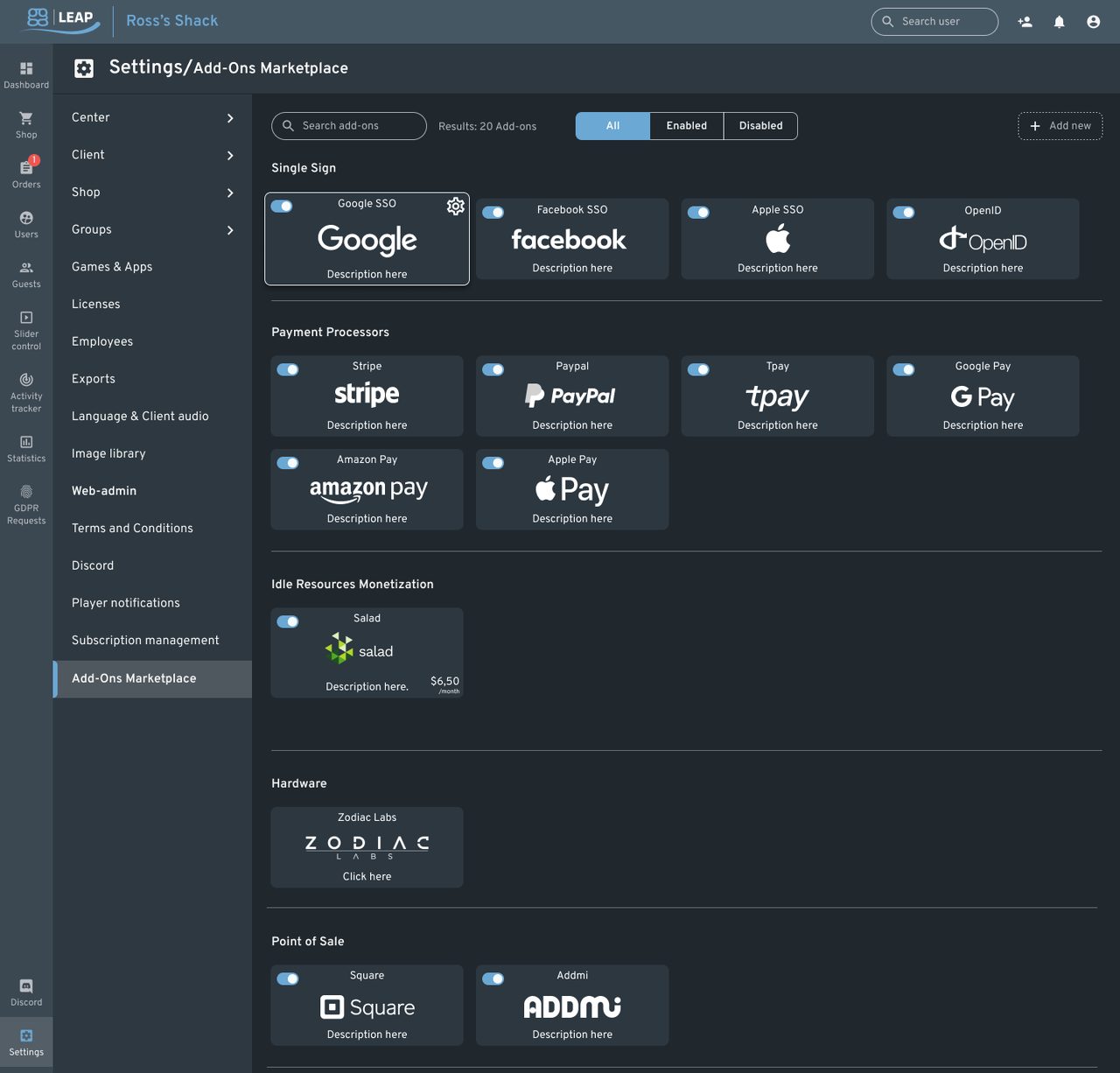
Task: Toggle the Google SSO add-on switch
Action: click(x=282, y=207)
